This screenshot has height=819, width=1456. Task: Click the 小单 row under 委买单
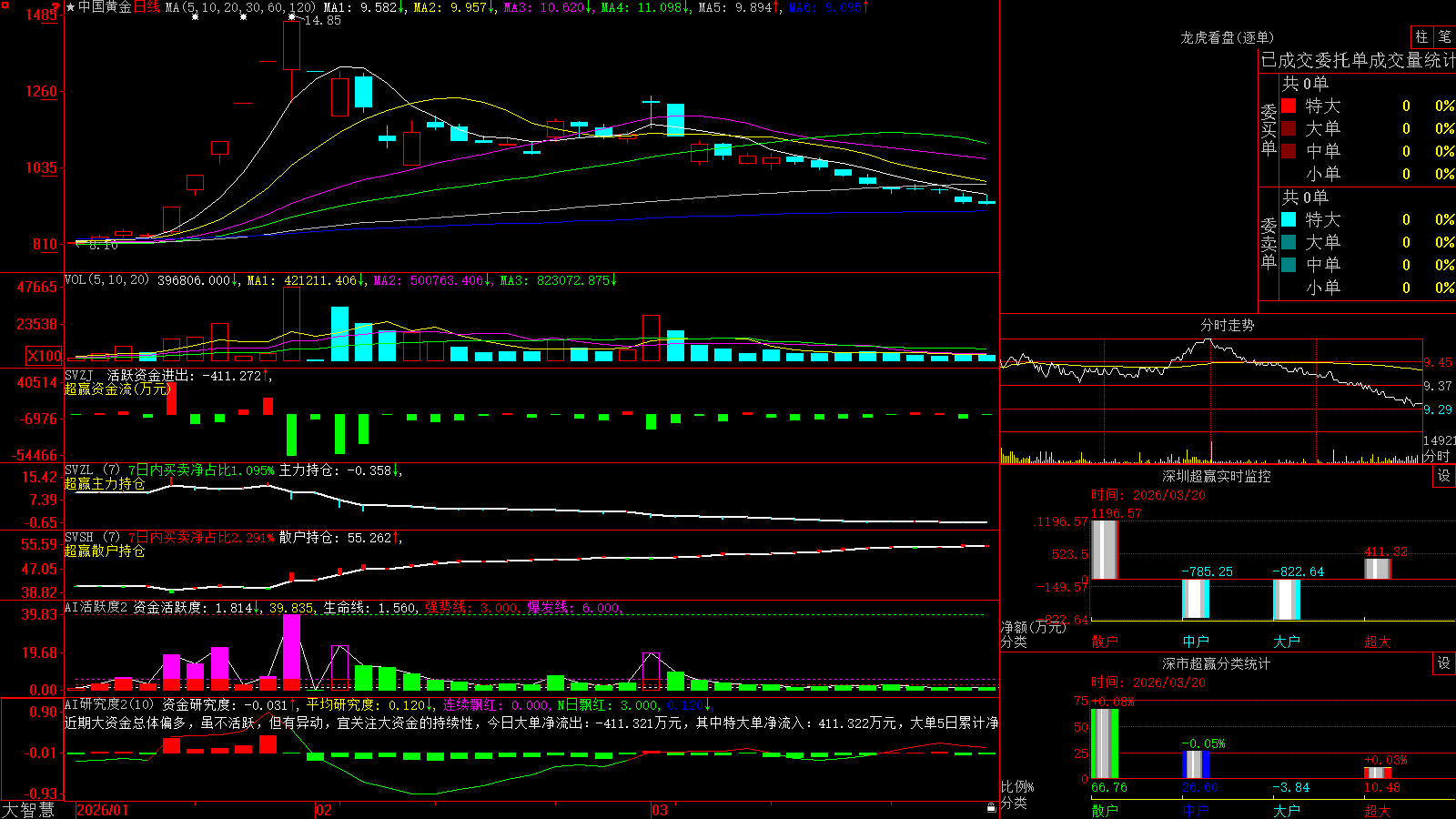1367,174
